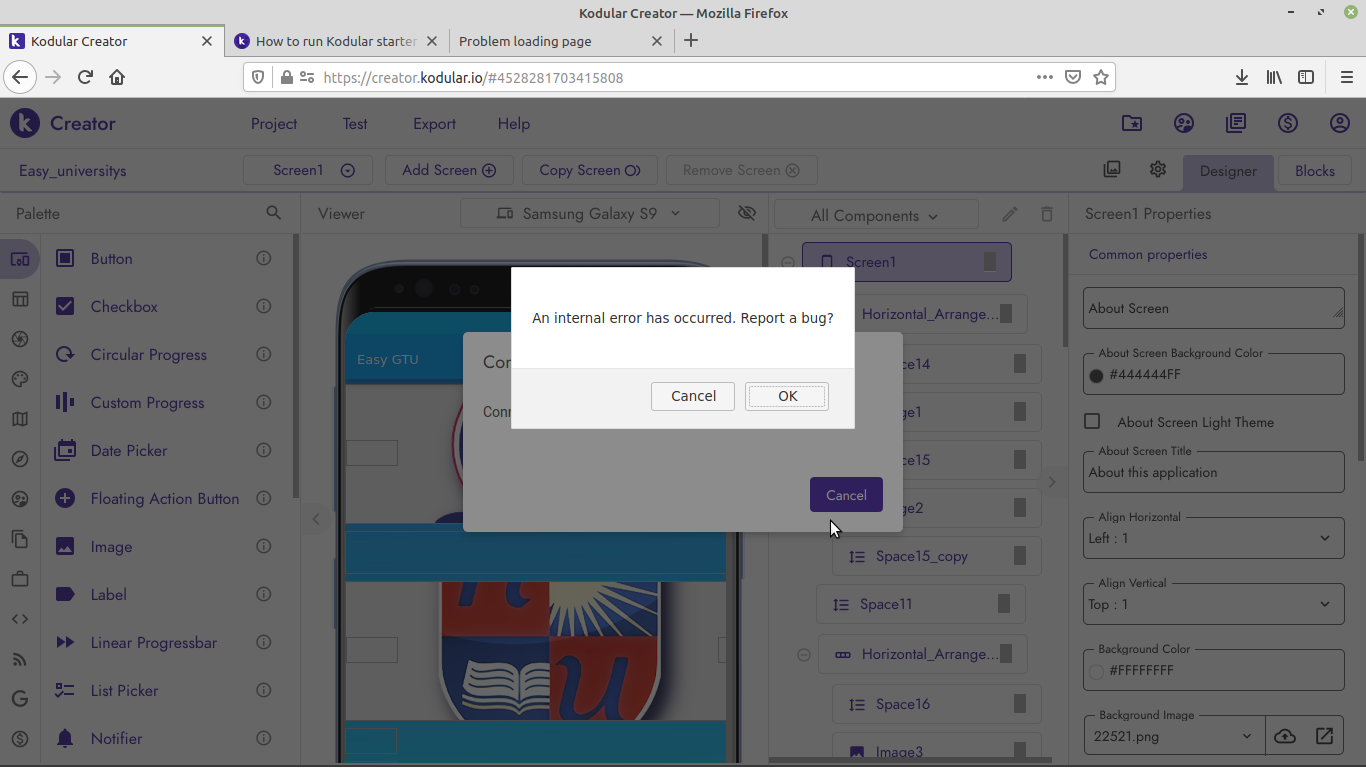Open the Export menu
This screenshot has height=768, width=1366.
point(434,124)
